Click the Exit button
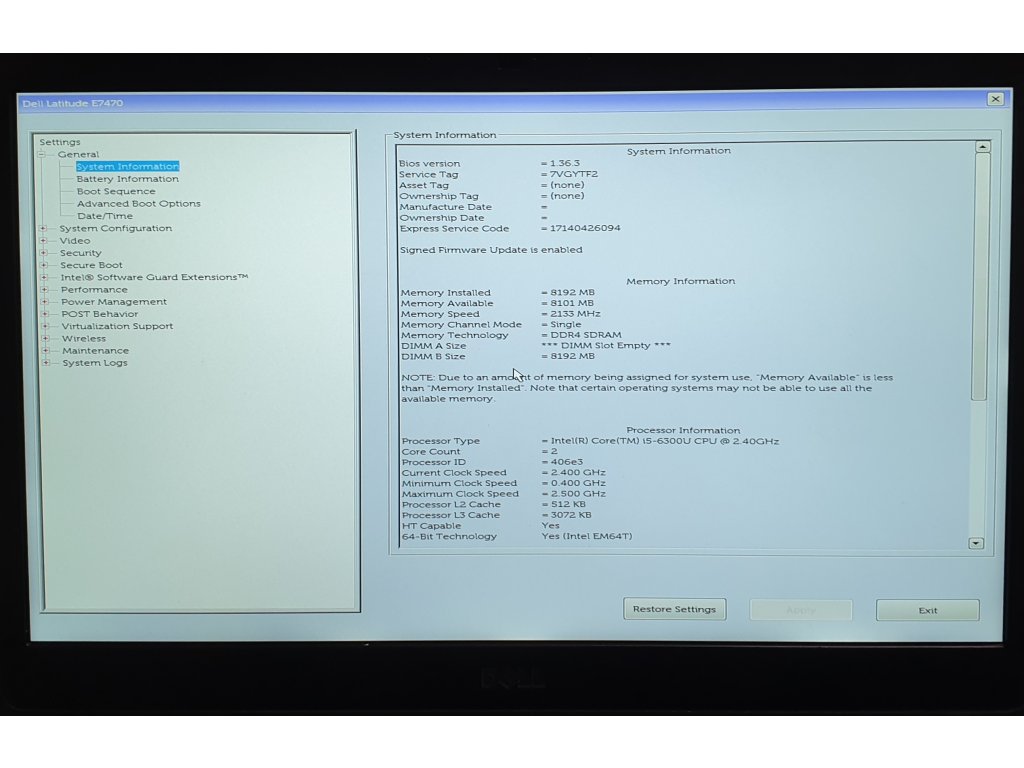Viewport: 1024px width, 768px height. pos(928,610)
